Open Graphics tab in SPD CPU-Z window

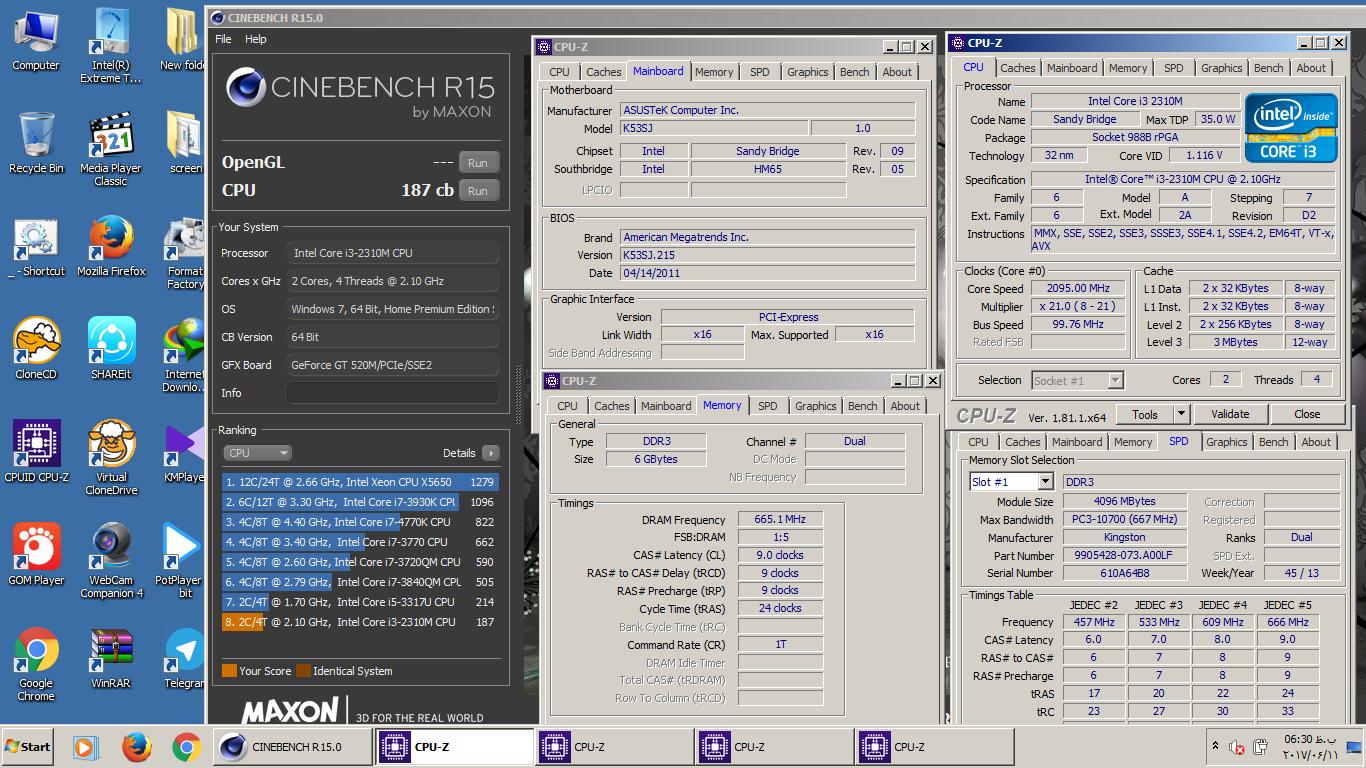1227,442
